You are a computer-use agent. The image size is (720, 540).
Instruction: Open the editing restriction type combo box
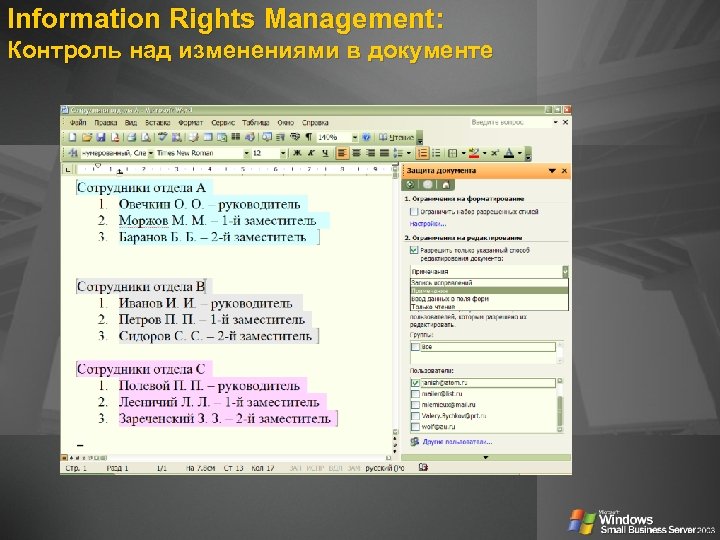489,271
